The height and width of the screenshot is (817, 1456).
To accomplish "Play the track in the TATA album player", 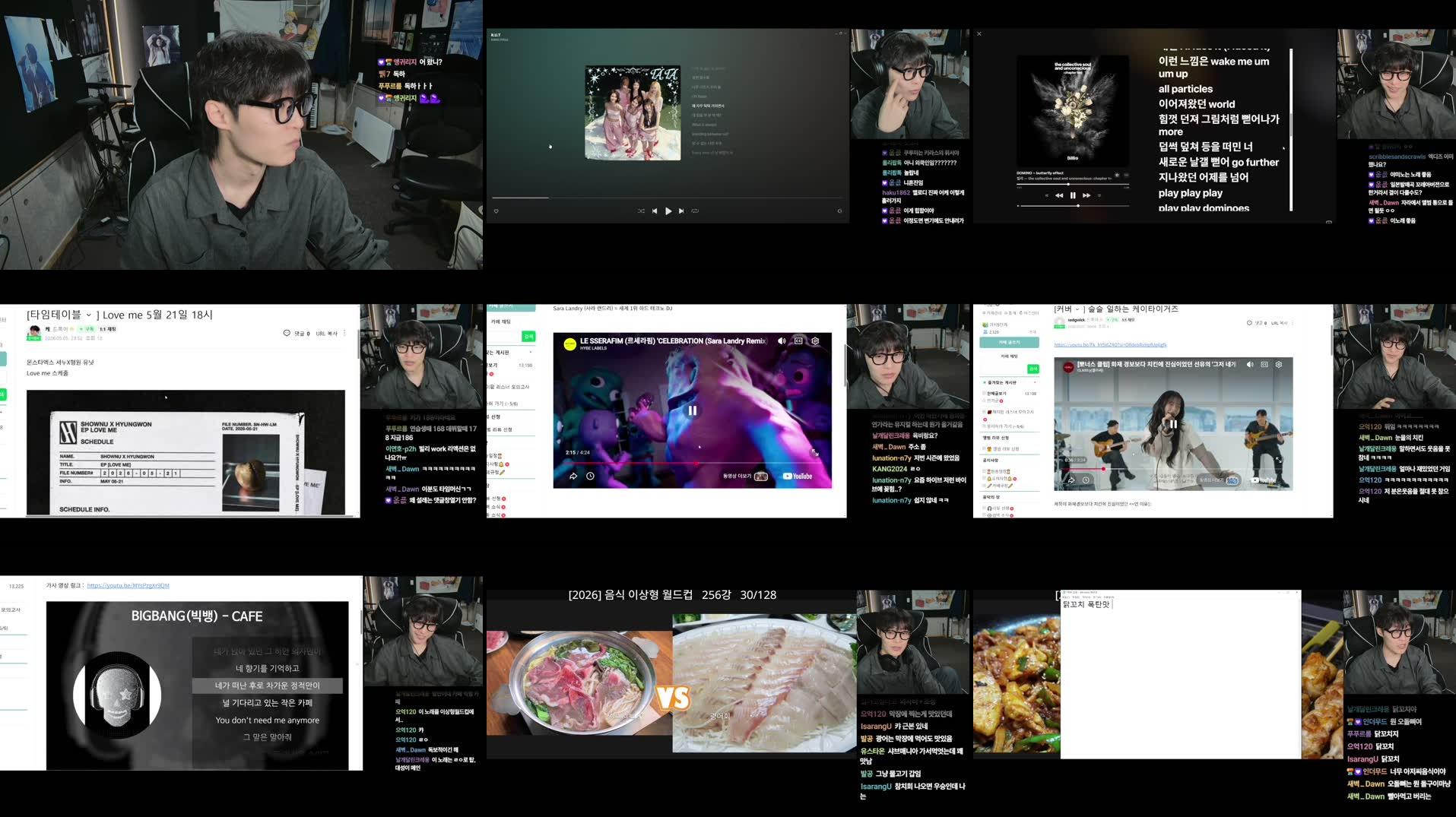I will point(668,211).
